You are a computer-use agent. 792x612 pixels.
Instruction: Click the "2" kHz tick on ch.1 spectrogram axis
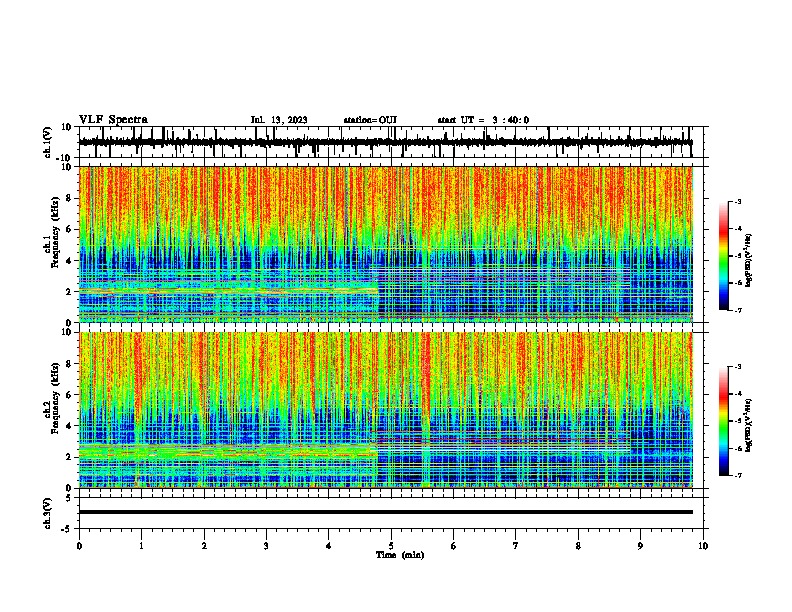[69, 292]
